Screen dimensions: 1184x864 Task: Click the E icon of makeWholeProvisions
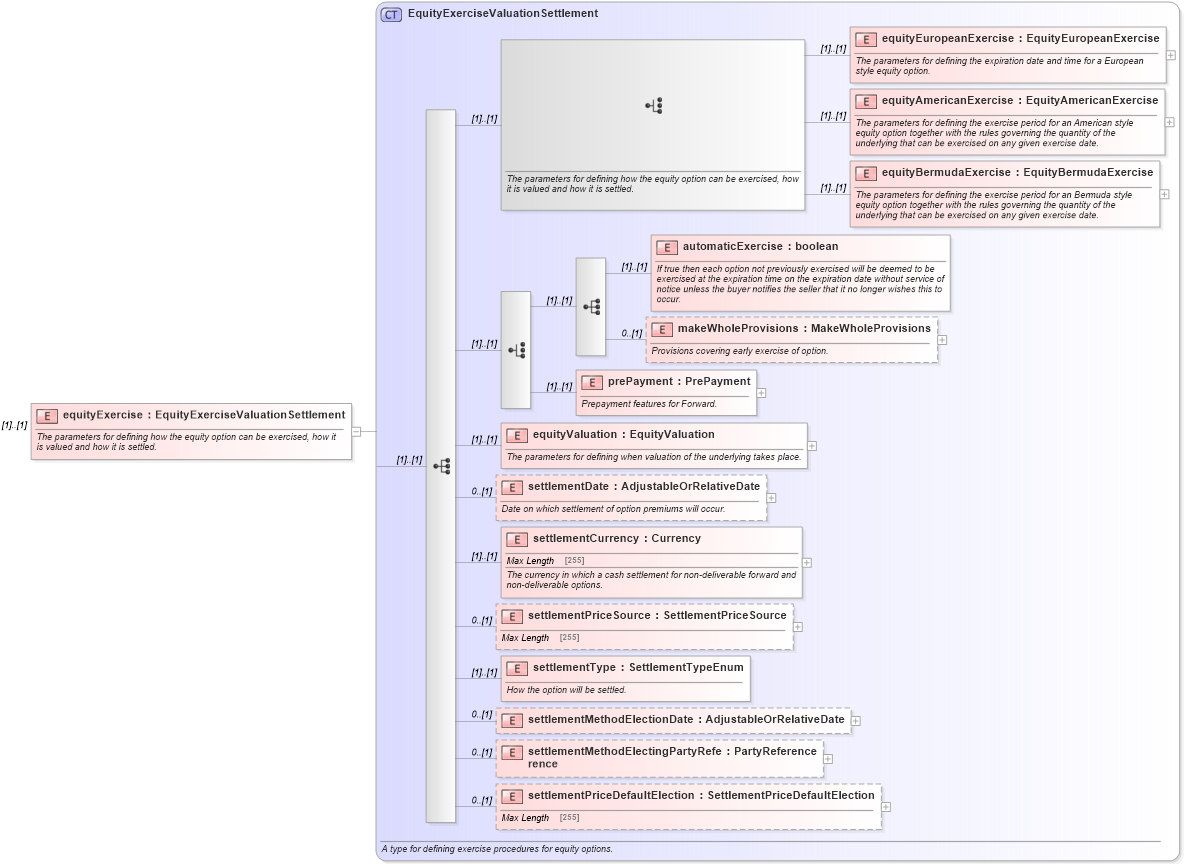click(x=661, y=329)
